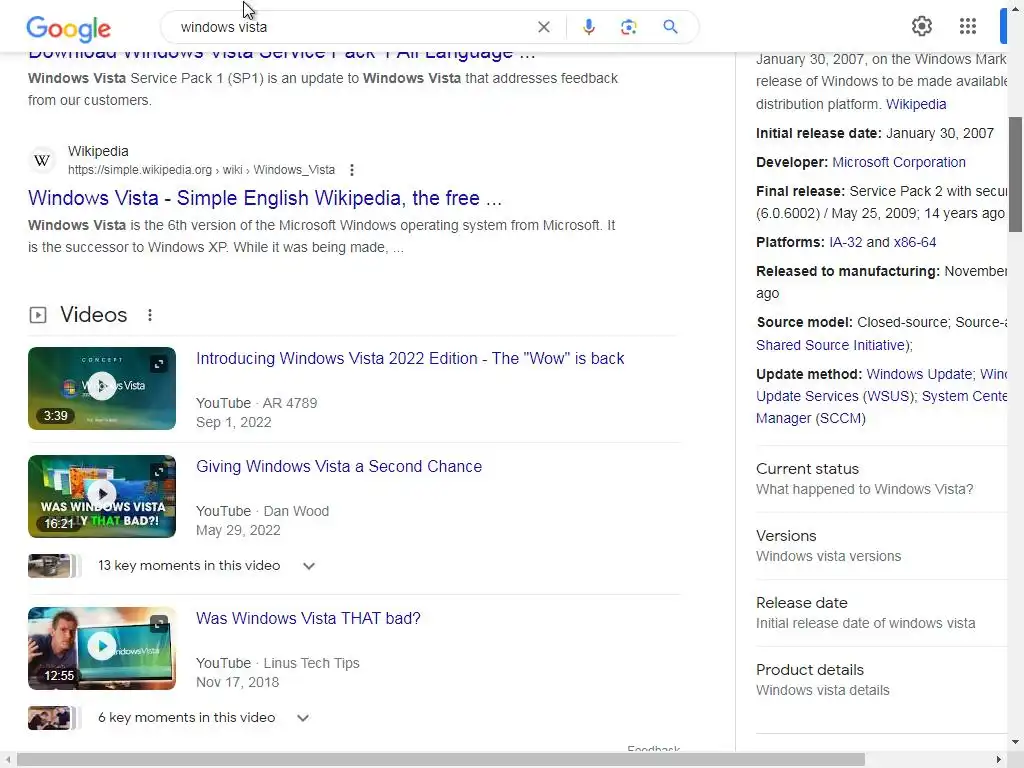Click Download Windows Vista Service Pack result title

(281, 54)
